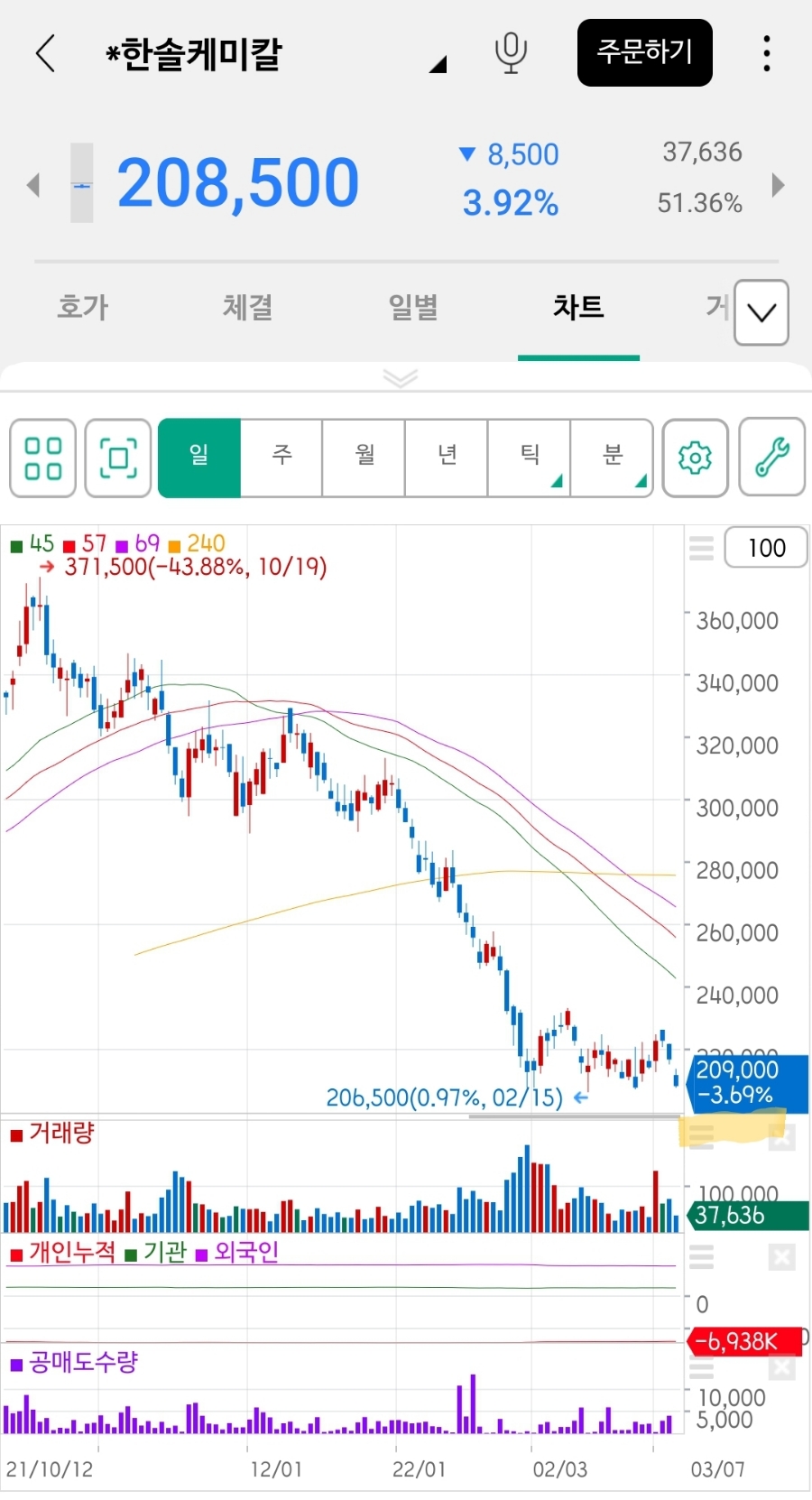Viewport: 812px width, 1500px height.
Task: Go back with the left arrow icon
Action: tap(46, 53)
